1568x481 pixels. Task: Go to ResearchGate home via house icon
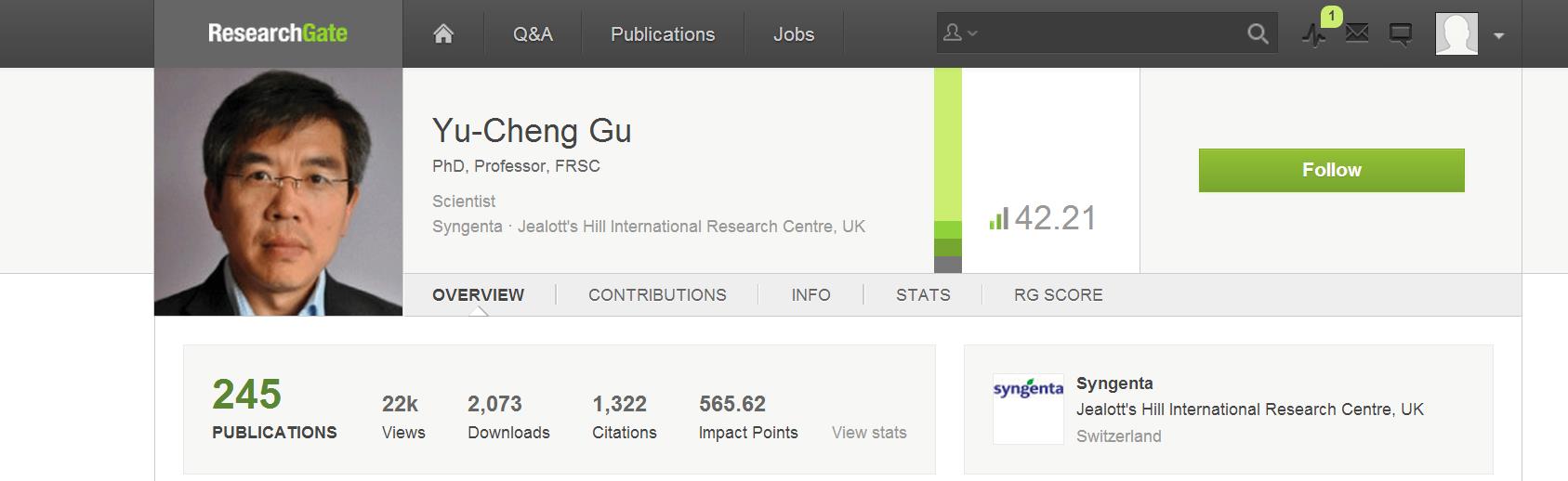tap(443, 34)
